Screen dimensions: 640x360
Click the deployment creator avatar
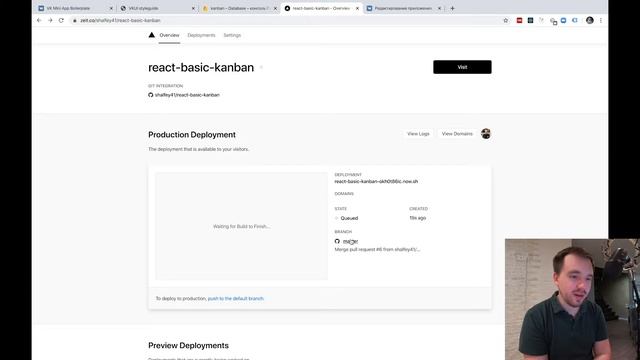coord(486,133)
